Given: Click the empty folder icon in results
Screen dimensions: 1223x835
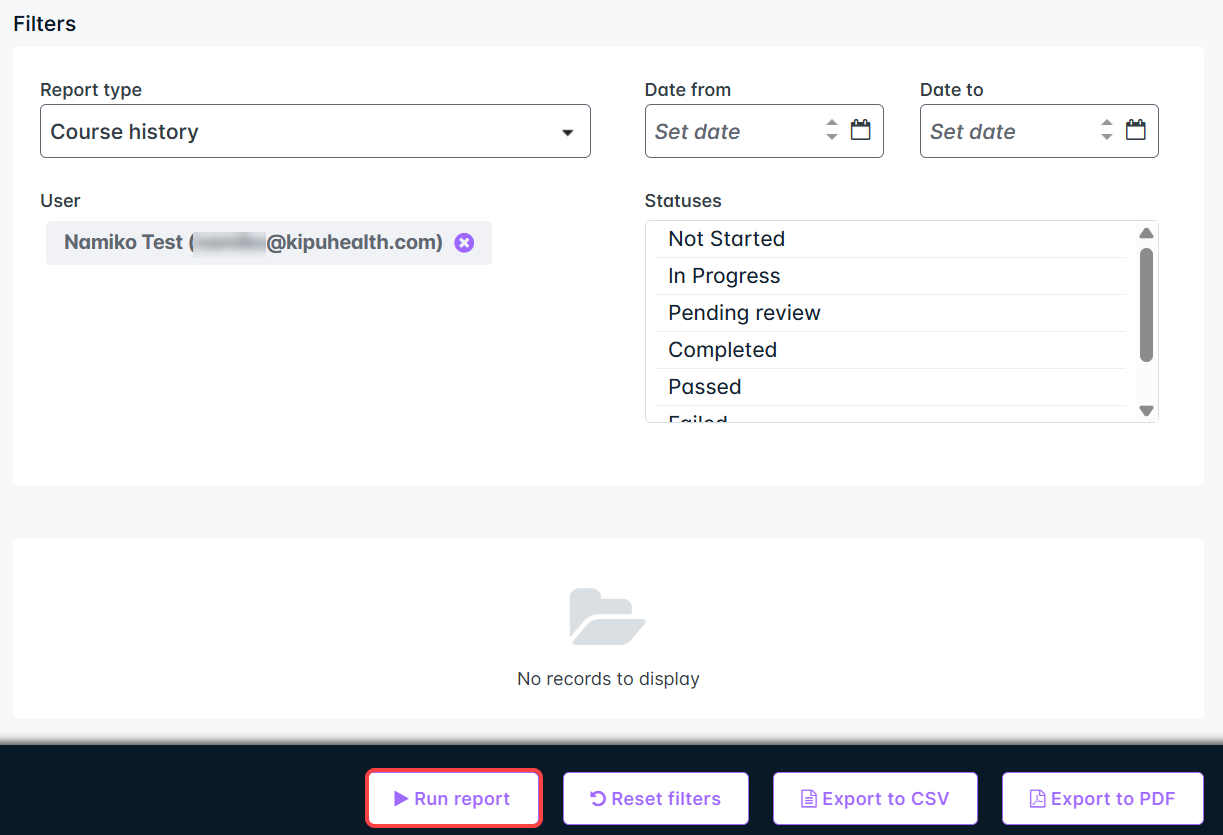Looking at the screenshot, I should 607,617.
